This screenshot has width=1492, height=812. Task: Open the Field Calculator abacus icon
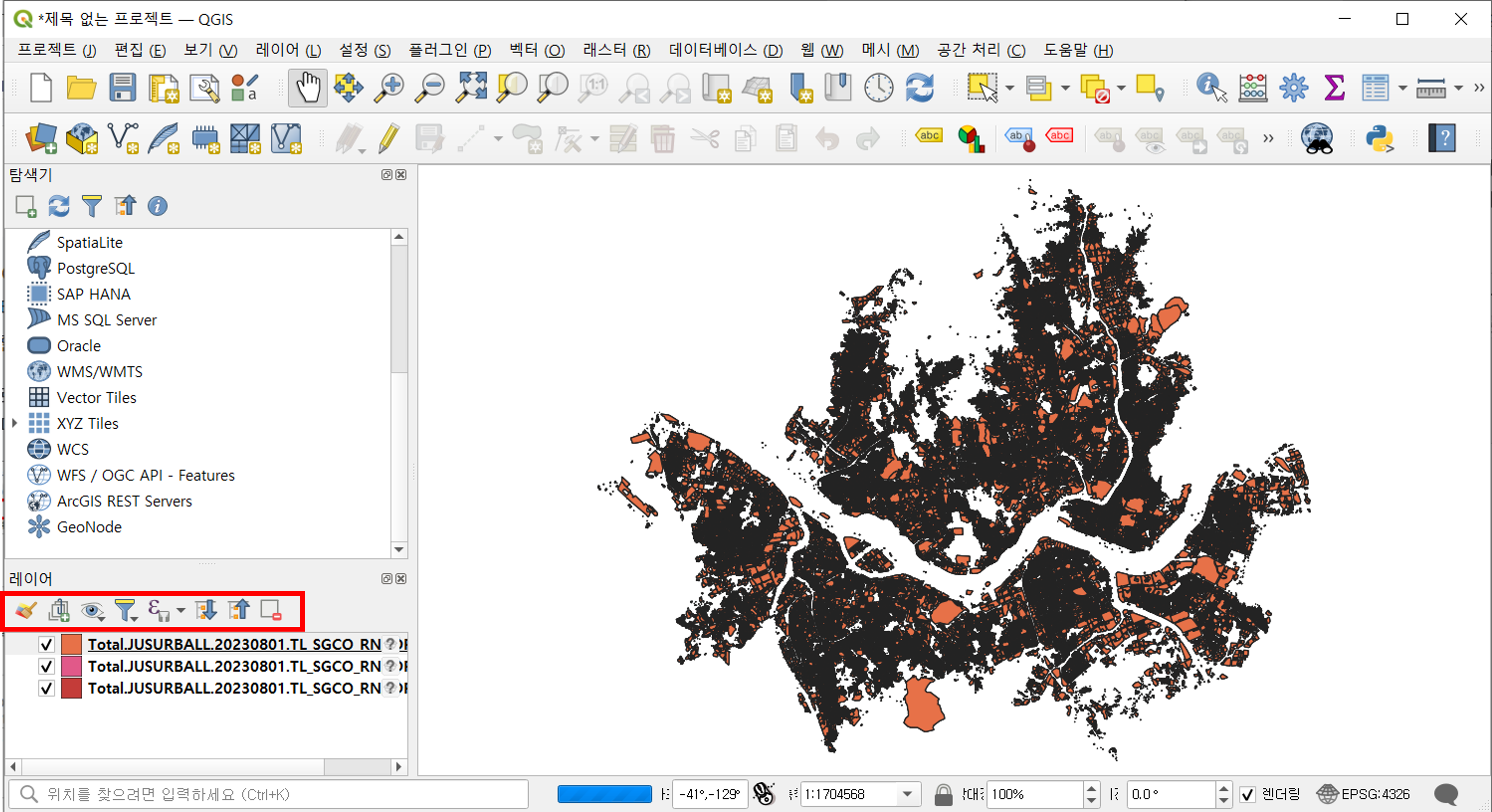[1253, 88]
